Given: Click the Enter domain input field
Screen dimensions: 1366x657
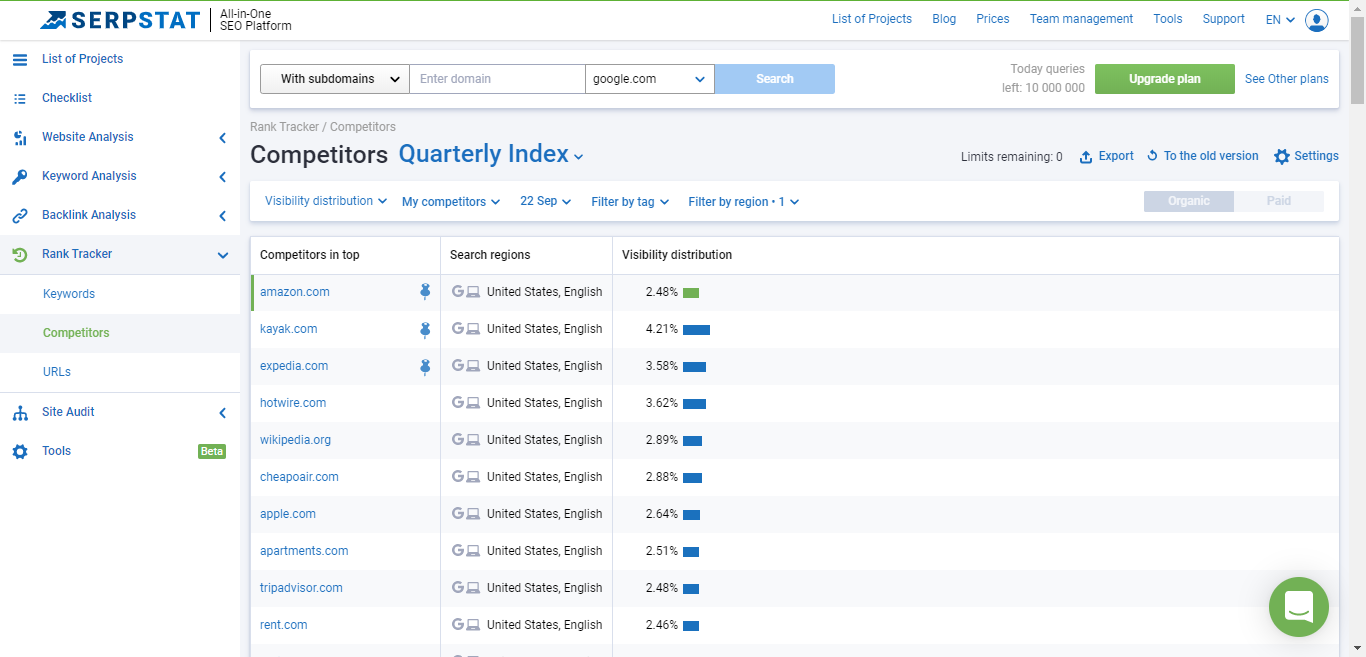Looking at the screenshot, I should (497, 79).
